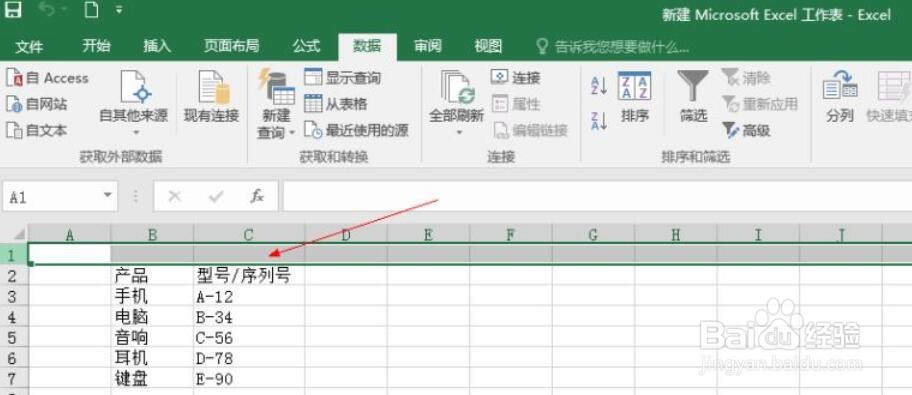Select cell containing 电脑
The height and width of the screenshot is (395, 912).
[x=152, y=317]
